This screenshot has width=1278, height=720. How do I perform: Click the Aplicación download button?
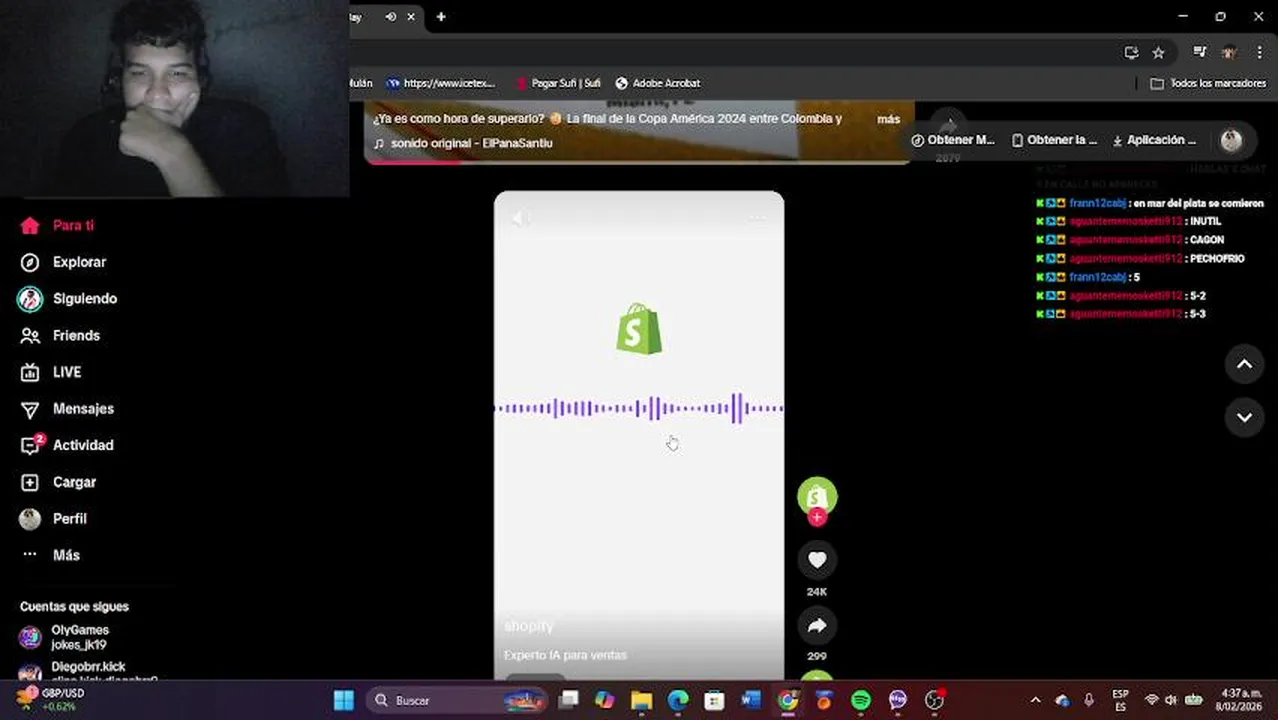click(1154, 140)
